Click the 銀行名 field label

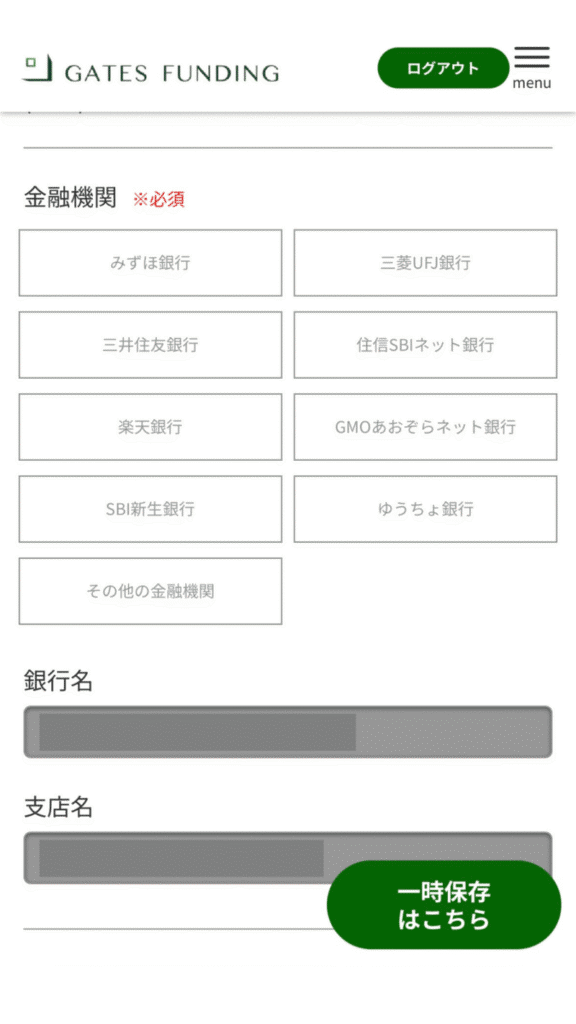[x=58, y=681]
